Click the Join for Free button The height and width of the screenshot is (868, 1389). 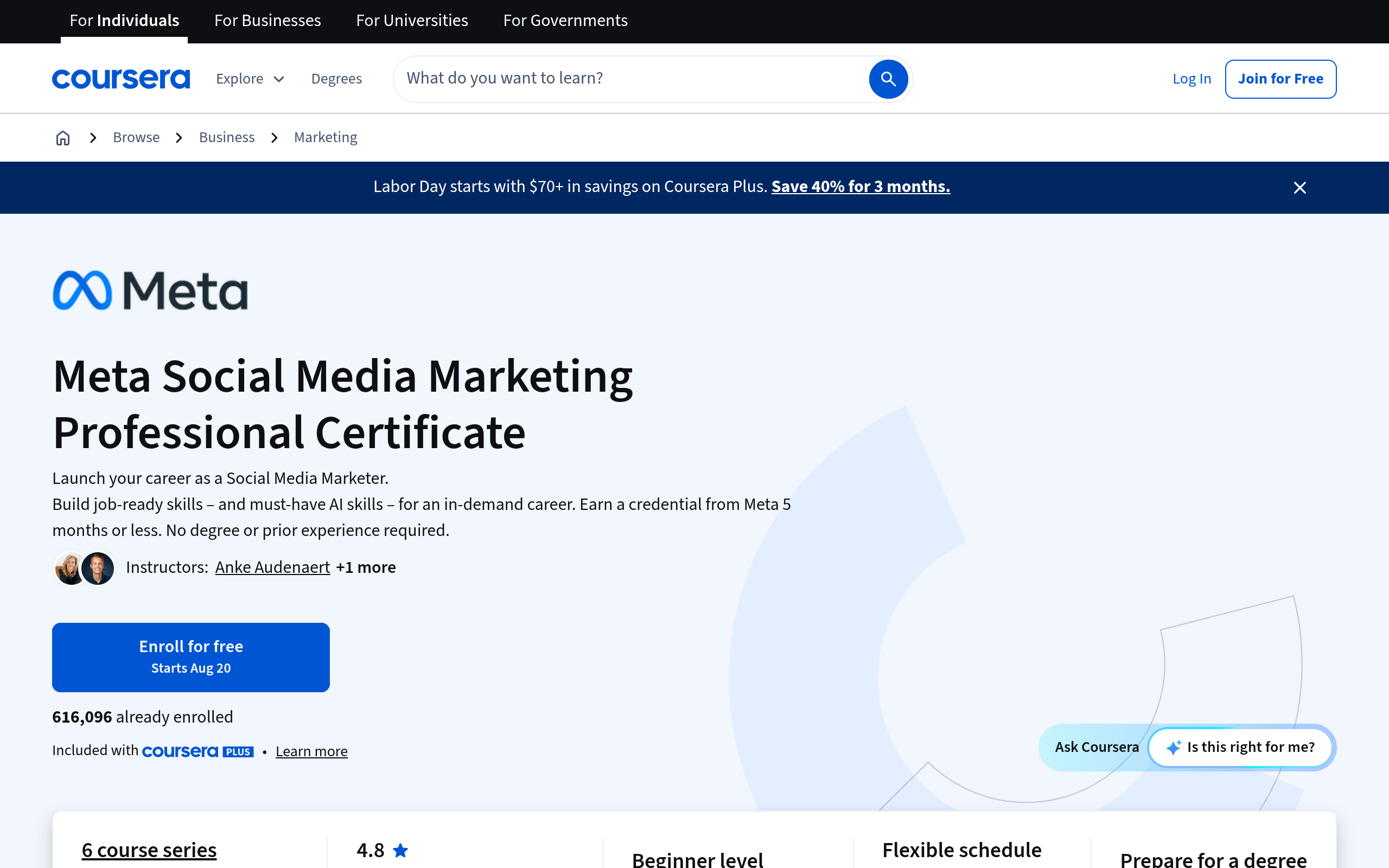(1280, 79)
